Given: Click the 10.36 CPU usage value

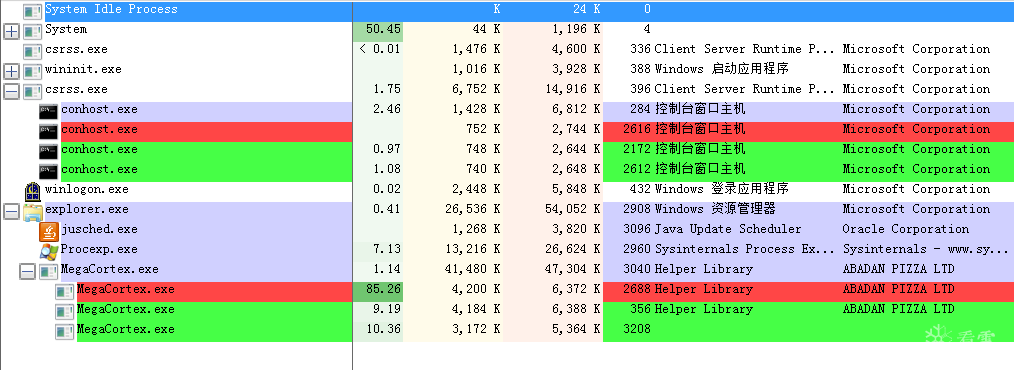Looking at the screenshot, I should tap(383, 329).
